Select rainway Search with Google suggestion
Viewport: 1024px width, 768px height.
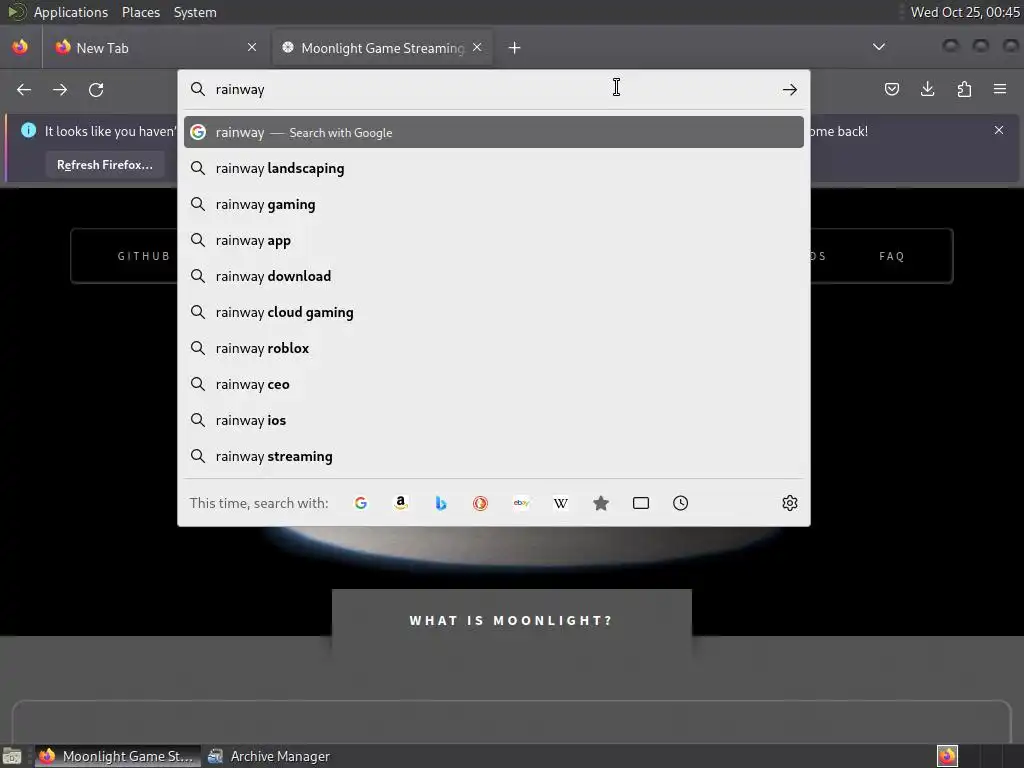pyautogui.click(x=494, y=132)
